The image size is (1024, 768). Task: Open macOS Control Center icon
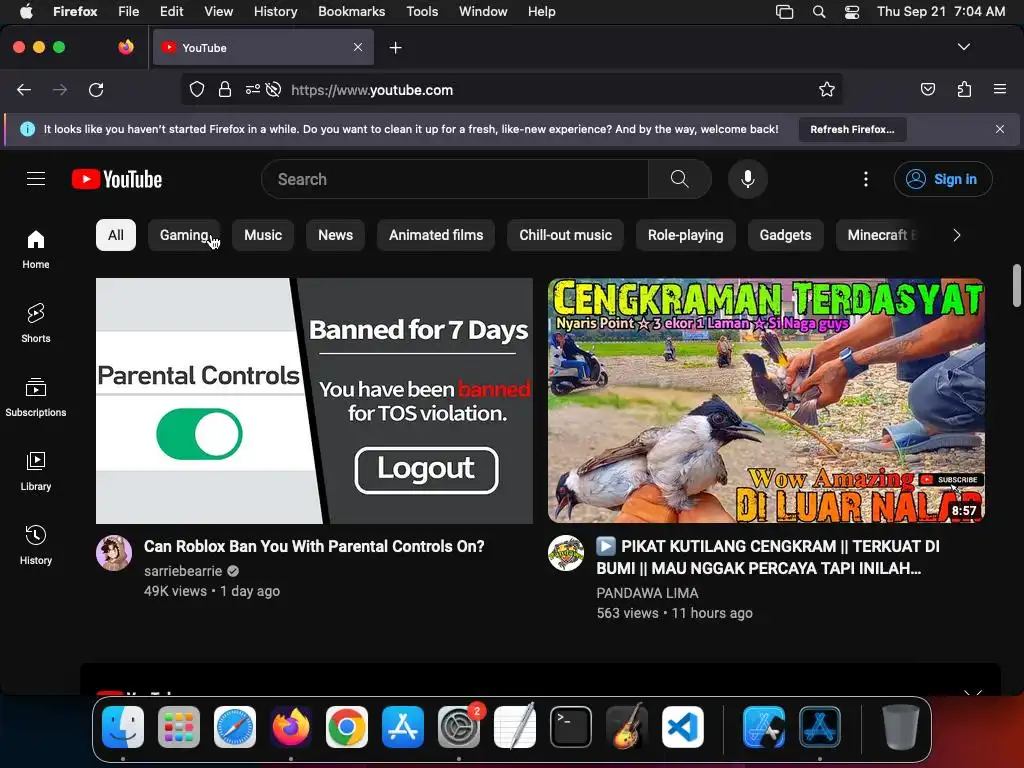coord(852,12)
